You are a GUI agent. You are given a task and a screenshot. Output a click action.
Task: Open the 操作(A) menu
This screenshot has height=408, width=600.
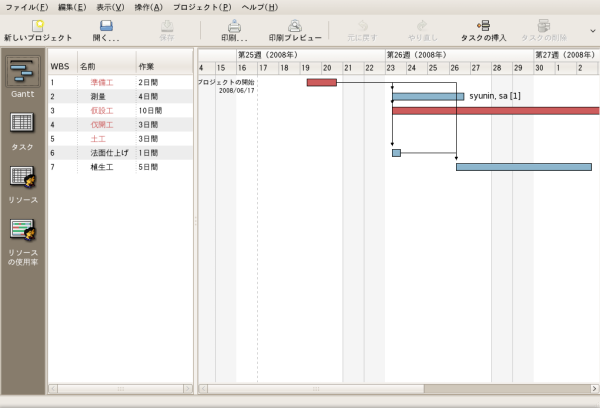[x=148, y=7]
